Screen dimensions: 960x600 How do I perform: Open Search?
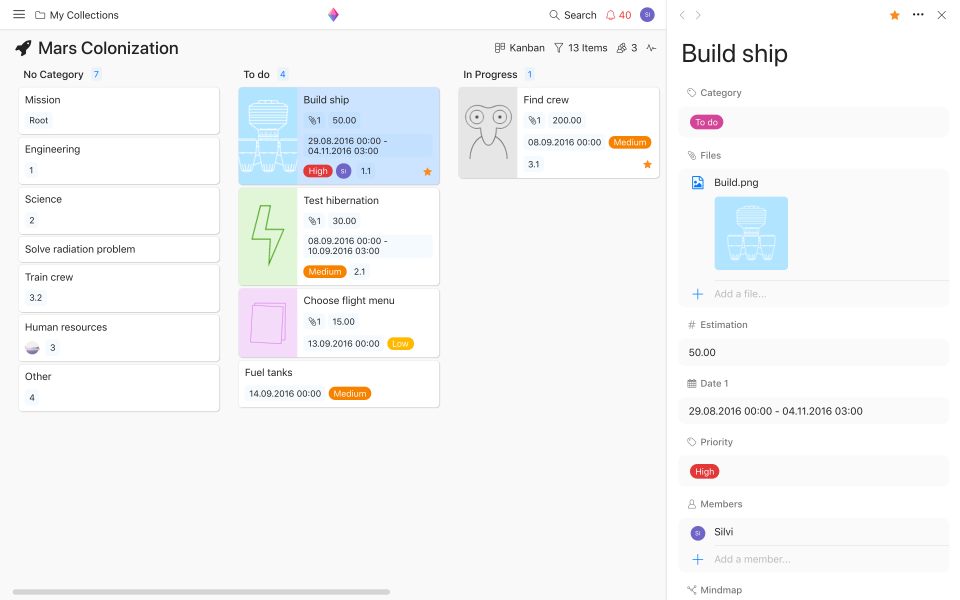pyautogui.click(x=572, y=15)
